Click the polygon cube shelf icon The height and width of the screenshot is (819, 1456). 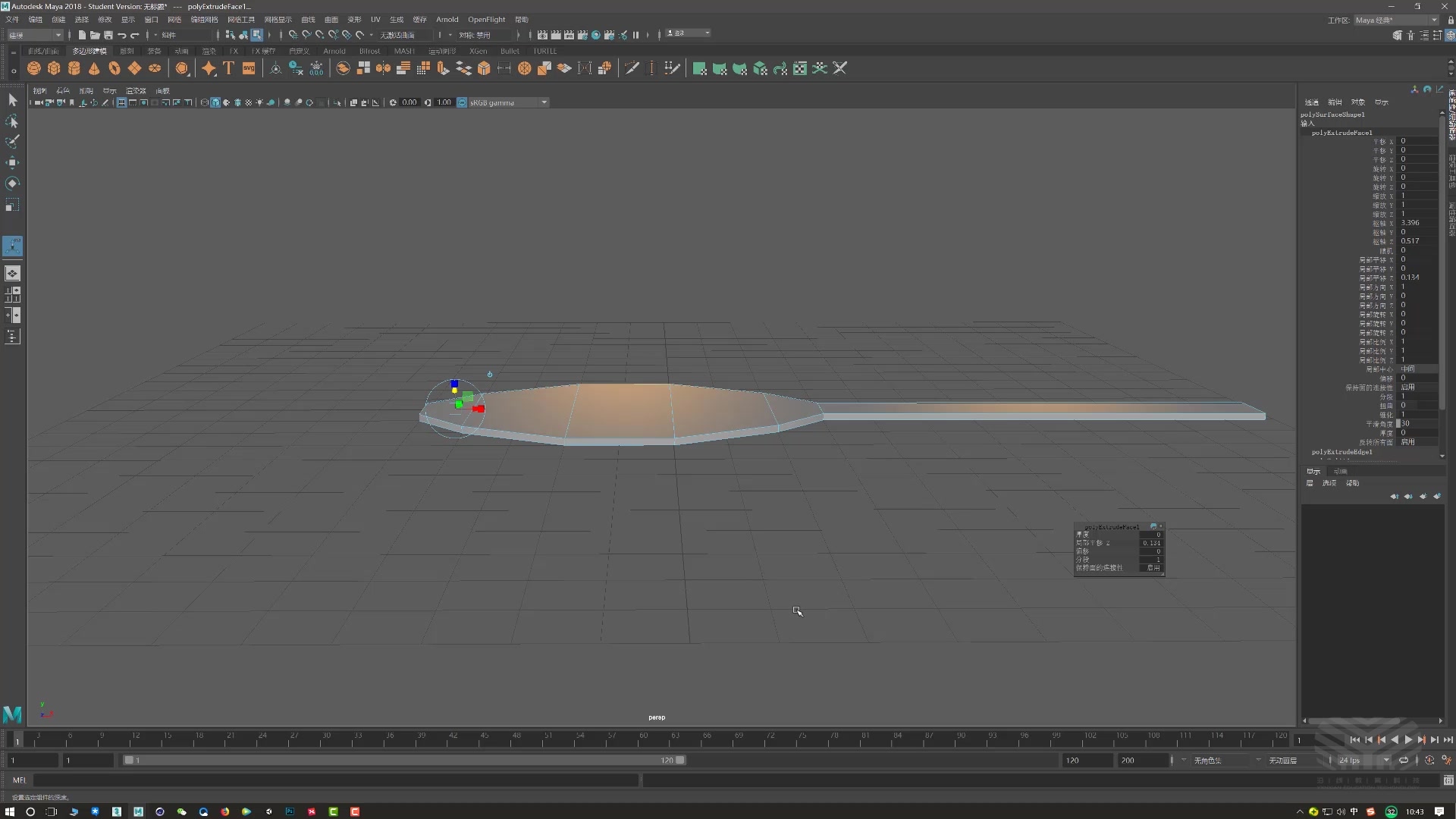pos(54,68)
